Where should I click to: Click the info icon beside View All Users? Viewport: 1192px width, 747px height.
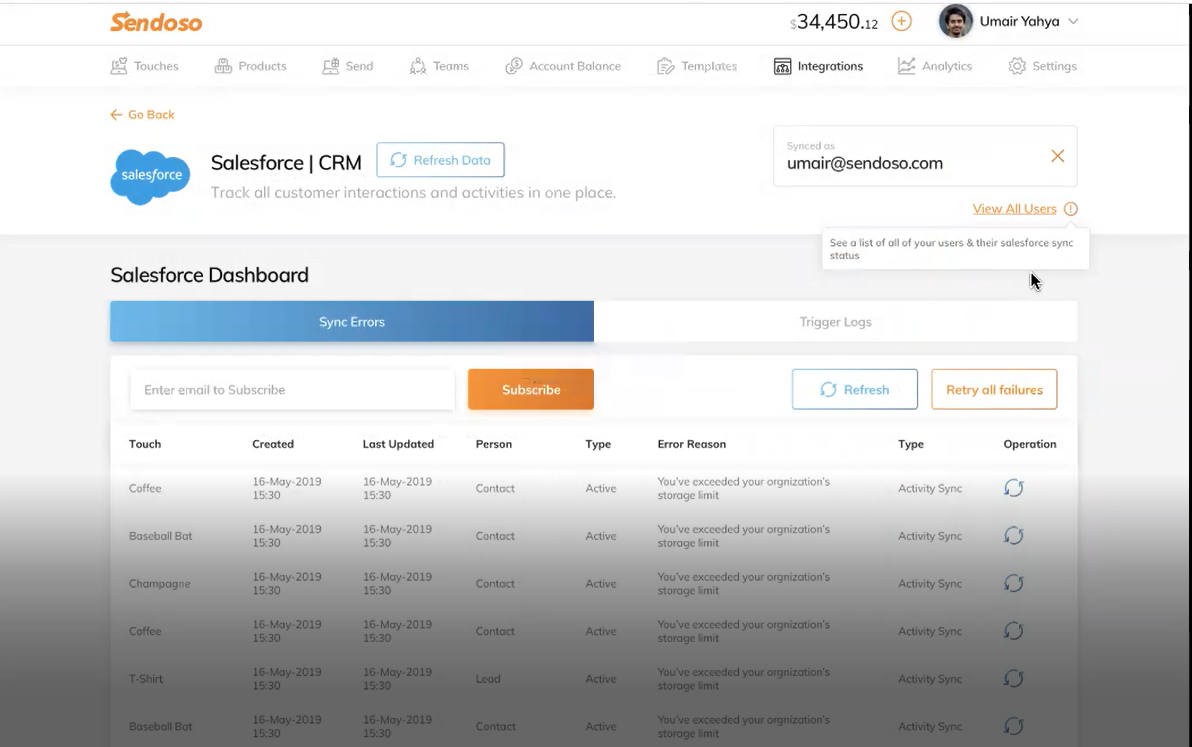(x=1070, y=208)
